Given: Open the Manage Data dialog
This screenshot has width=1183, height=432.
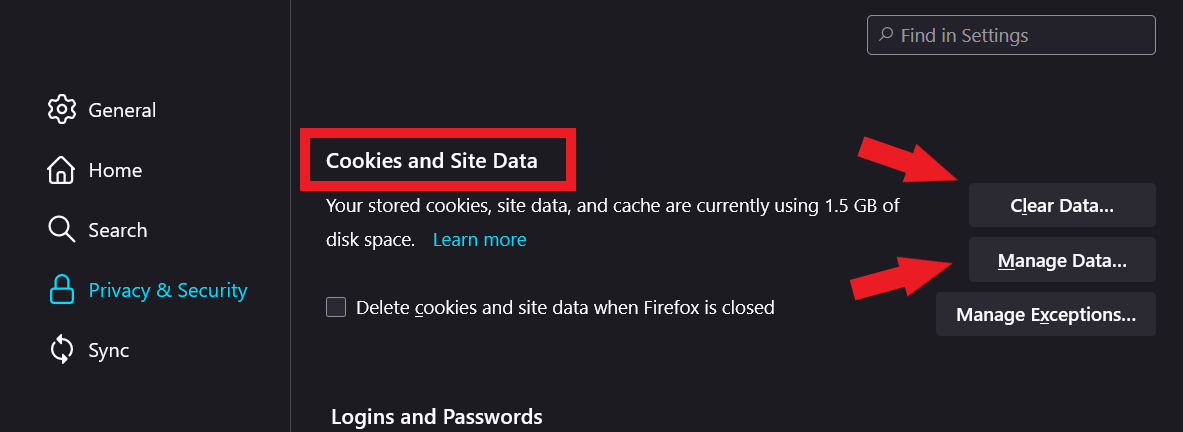Looking at the screenshot, I should pos(1062,261).
